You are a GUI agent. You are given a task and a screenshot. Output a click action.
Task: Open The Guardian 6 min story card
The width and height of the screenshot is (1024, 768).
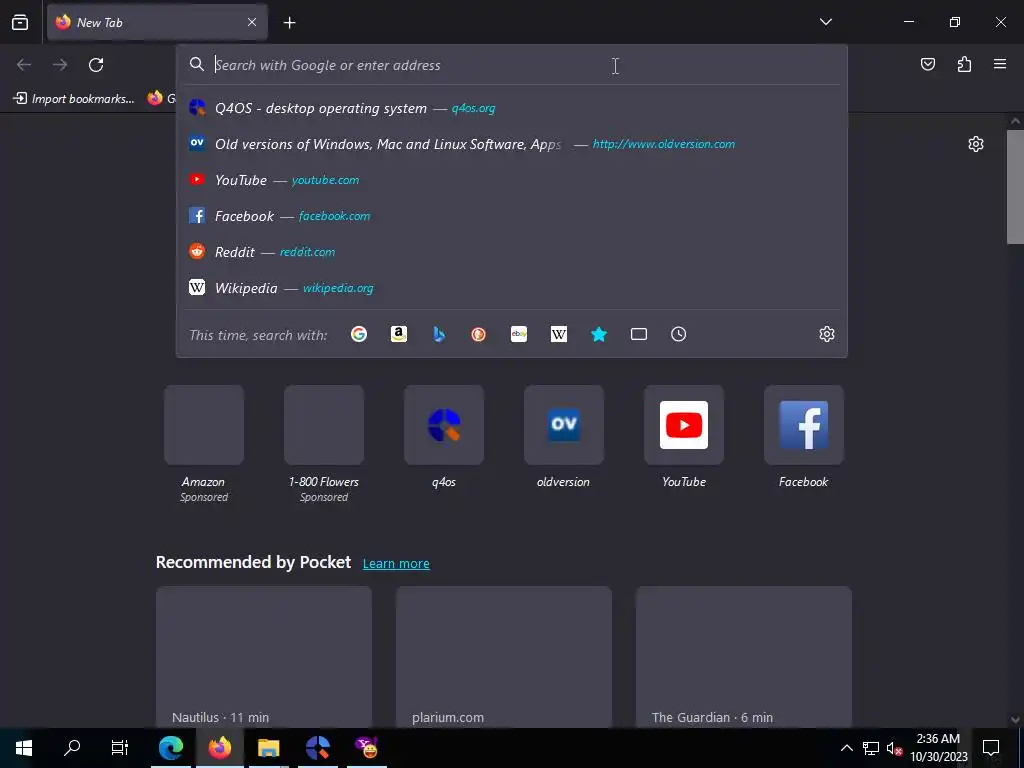tap(744, 657)
